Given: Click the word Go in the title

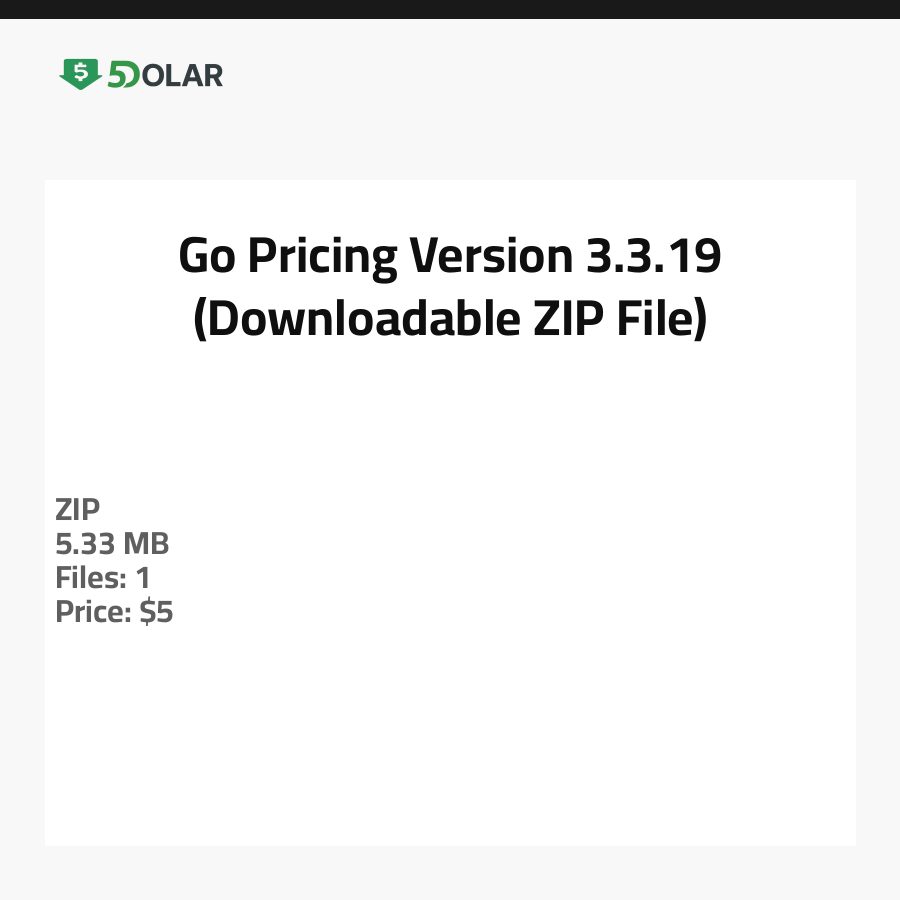Looking at the screenshot, I should (207, 257).
